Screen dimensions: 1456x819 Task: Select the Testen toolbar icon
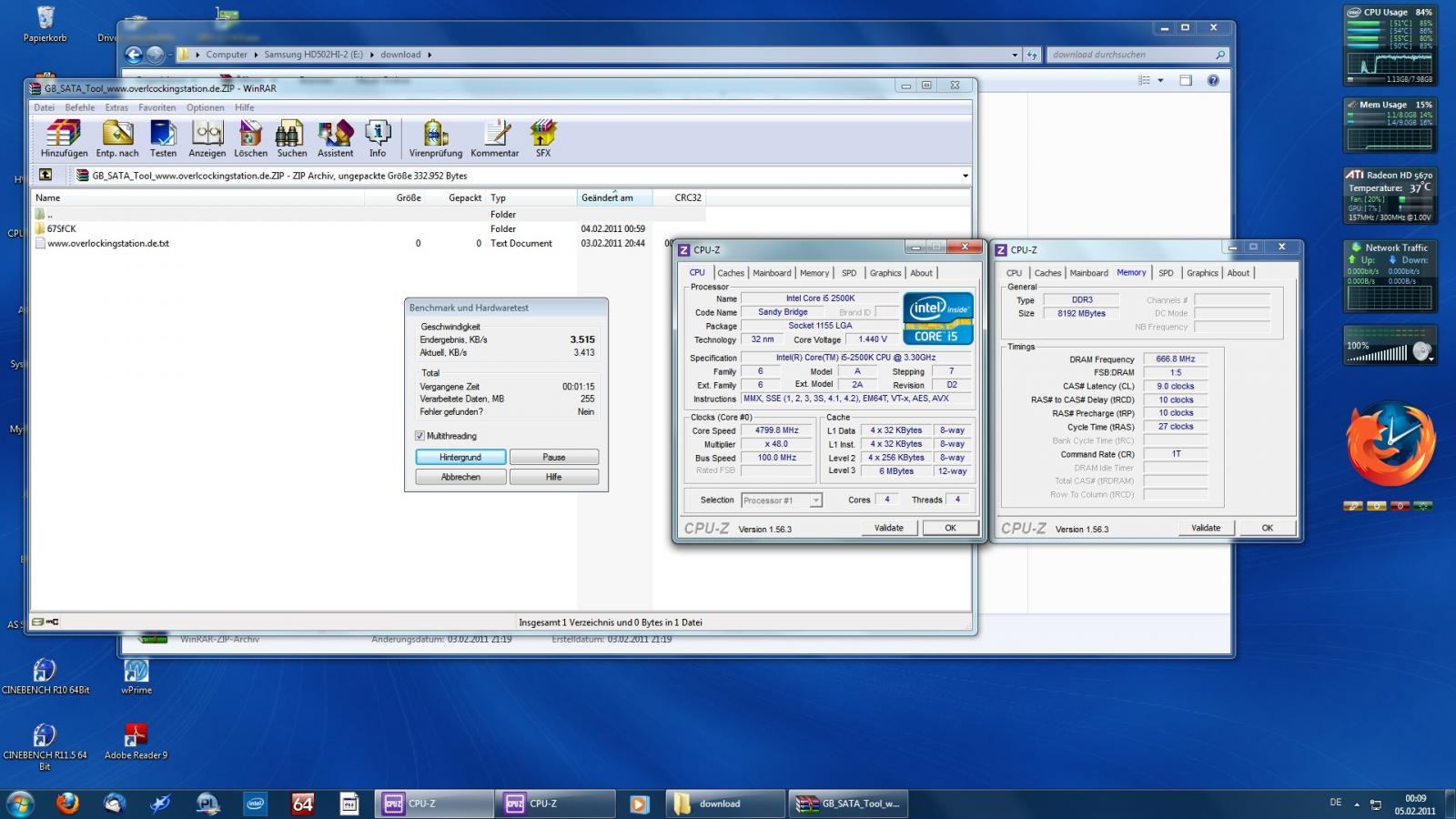coord(163,135)
